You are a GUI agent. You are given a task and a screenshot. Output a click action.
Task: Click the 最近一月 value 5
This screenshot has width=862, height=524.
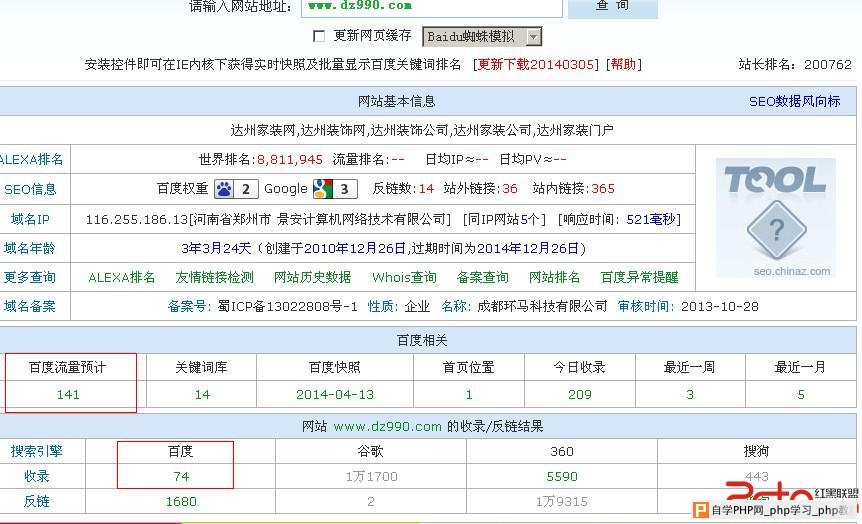pyautogui.click(x=801, y=394)
